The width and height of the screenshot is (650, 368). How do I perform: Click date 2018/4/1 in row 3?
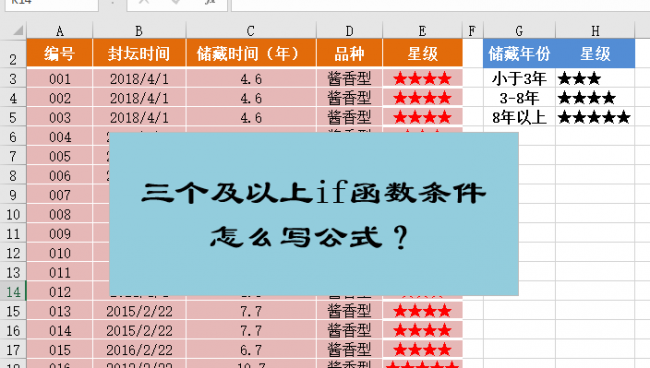coord(139,79)
